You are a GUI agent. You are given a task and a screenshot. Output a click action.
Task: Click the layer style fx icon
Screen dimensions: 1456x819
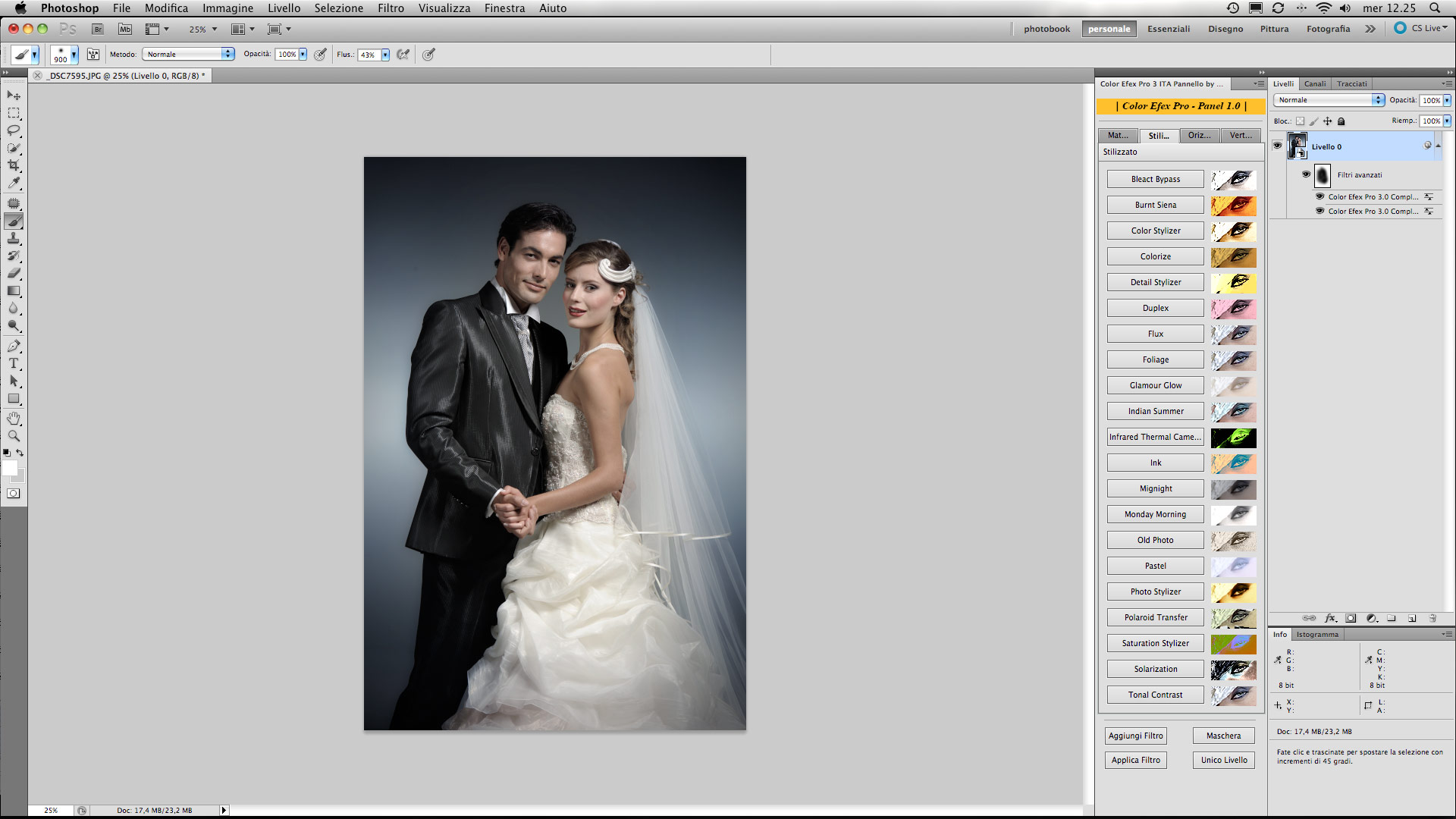1330,618
